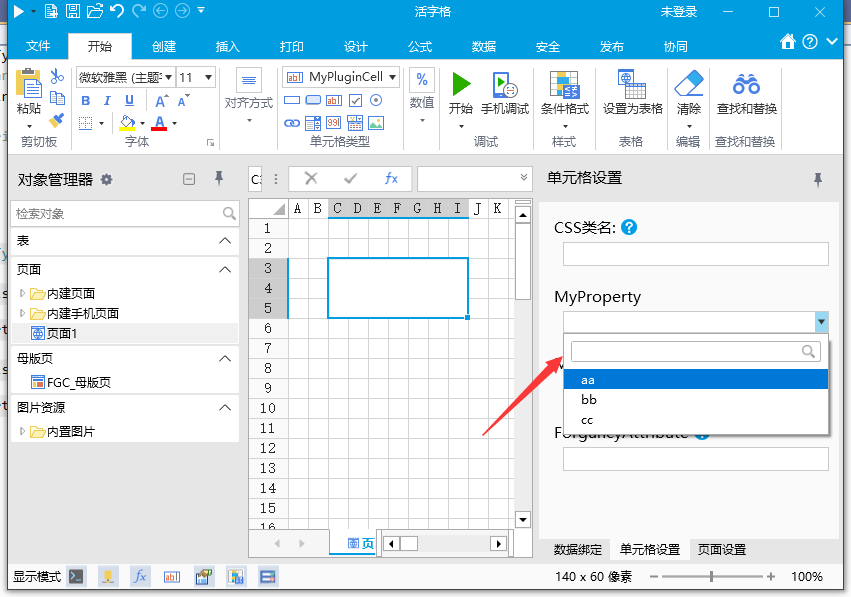Open the font size dropdown
851x597 pixels.
click(208, 78)
